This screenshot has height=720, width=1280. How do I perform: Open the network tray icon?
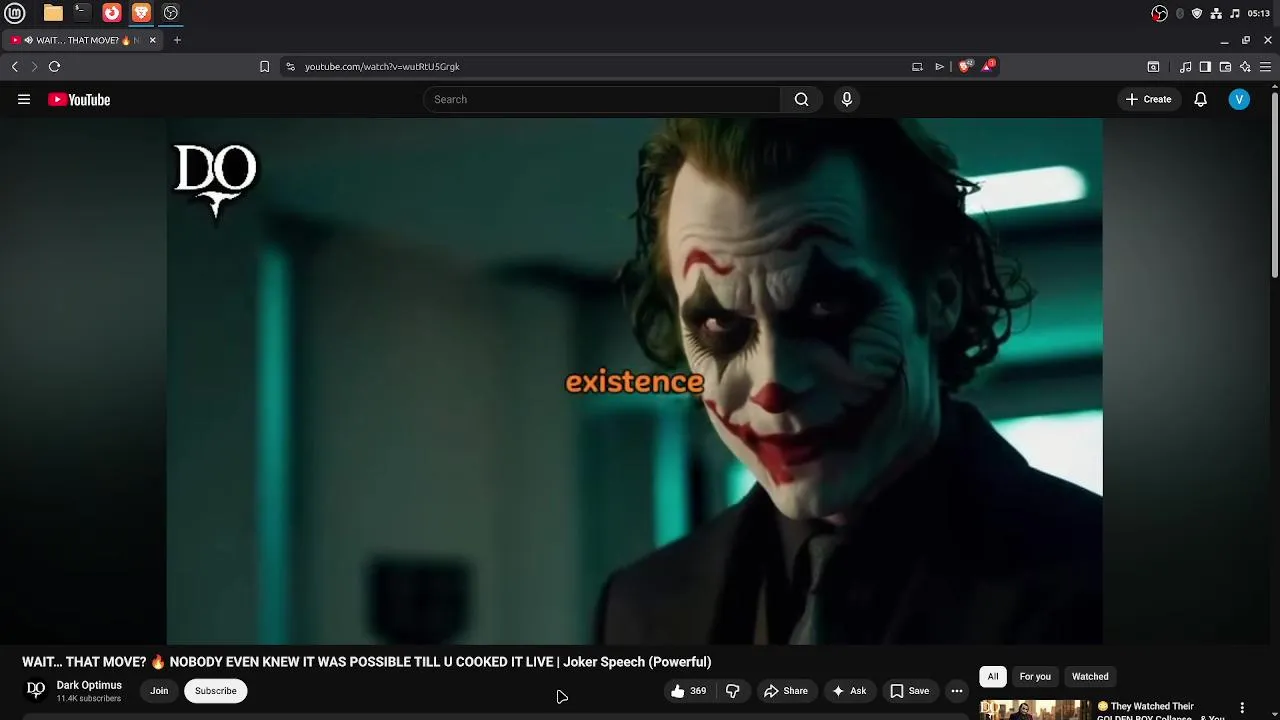click(1216, 13)
